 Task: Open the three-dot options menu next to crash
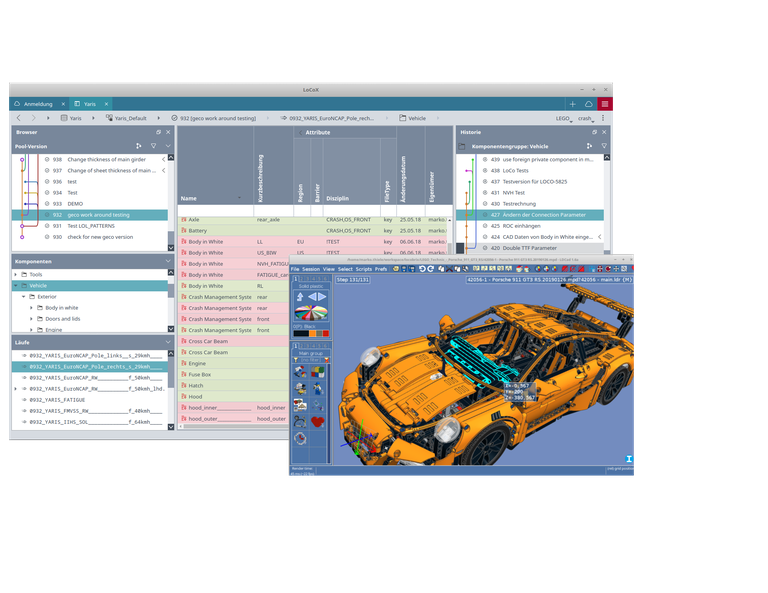[x=603, y=118]
